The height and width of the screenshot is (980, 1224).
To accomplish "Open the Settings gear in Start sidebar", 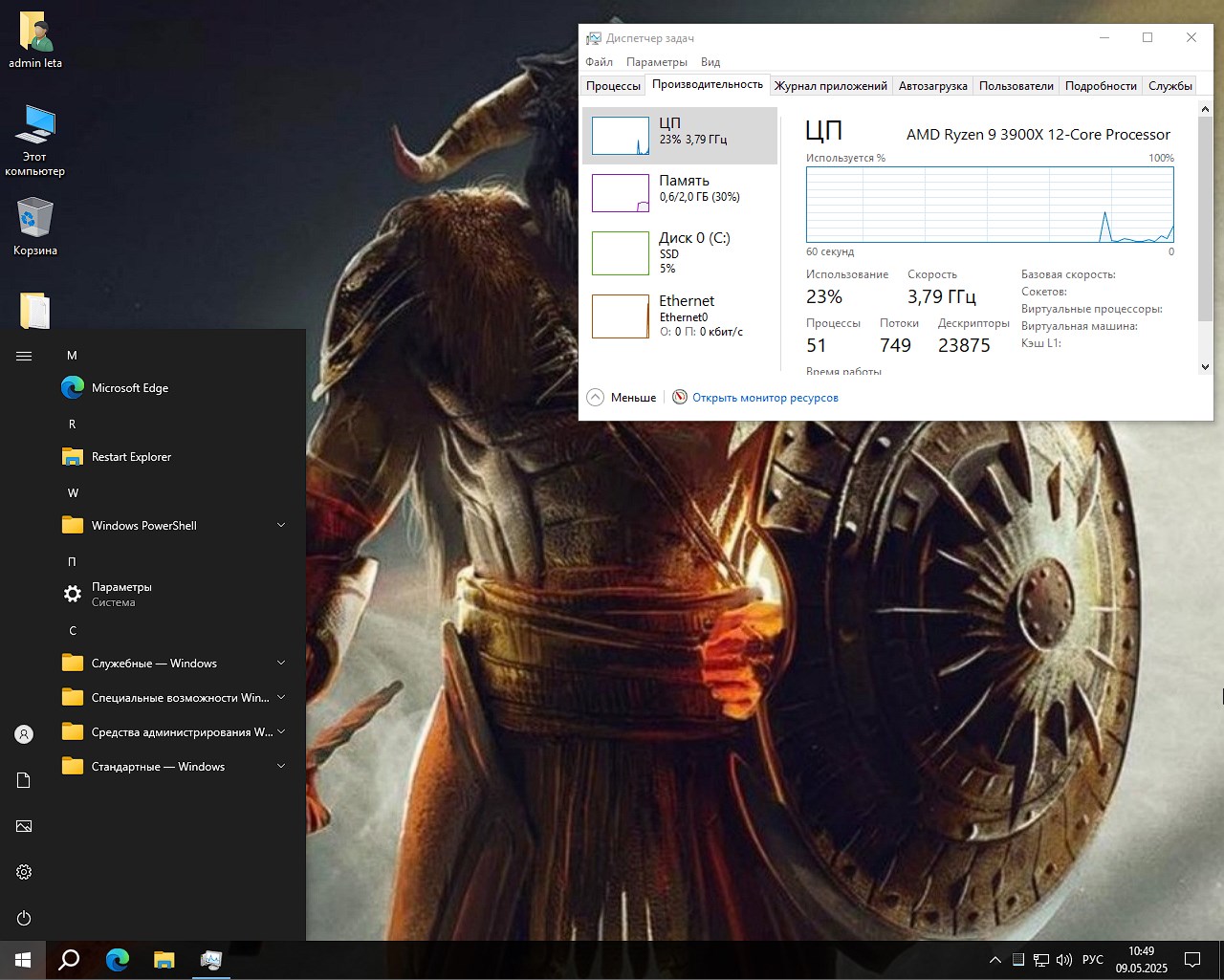I will click(24, 872).
